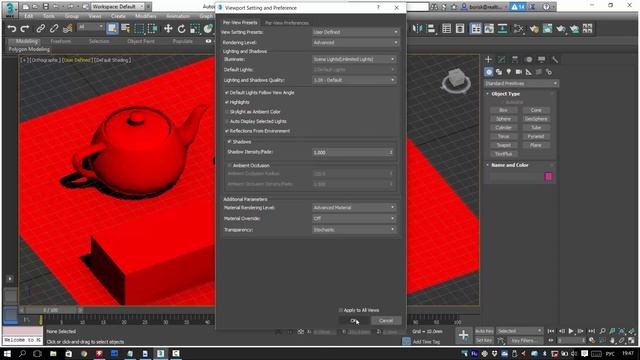Open the Schematic View icon

point(502,29)
